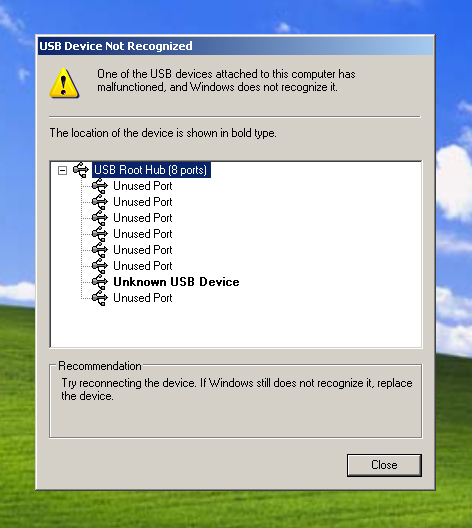472x528 pixels.
Task: Select the fifth Unused Port label
Action: tap(143, 250)
